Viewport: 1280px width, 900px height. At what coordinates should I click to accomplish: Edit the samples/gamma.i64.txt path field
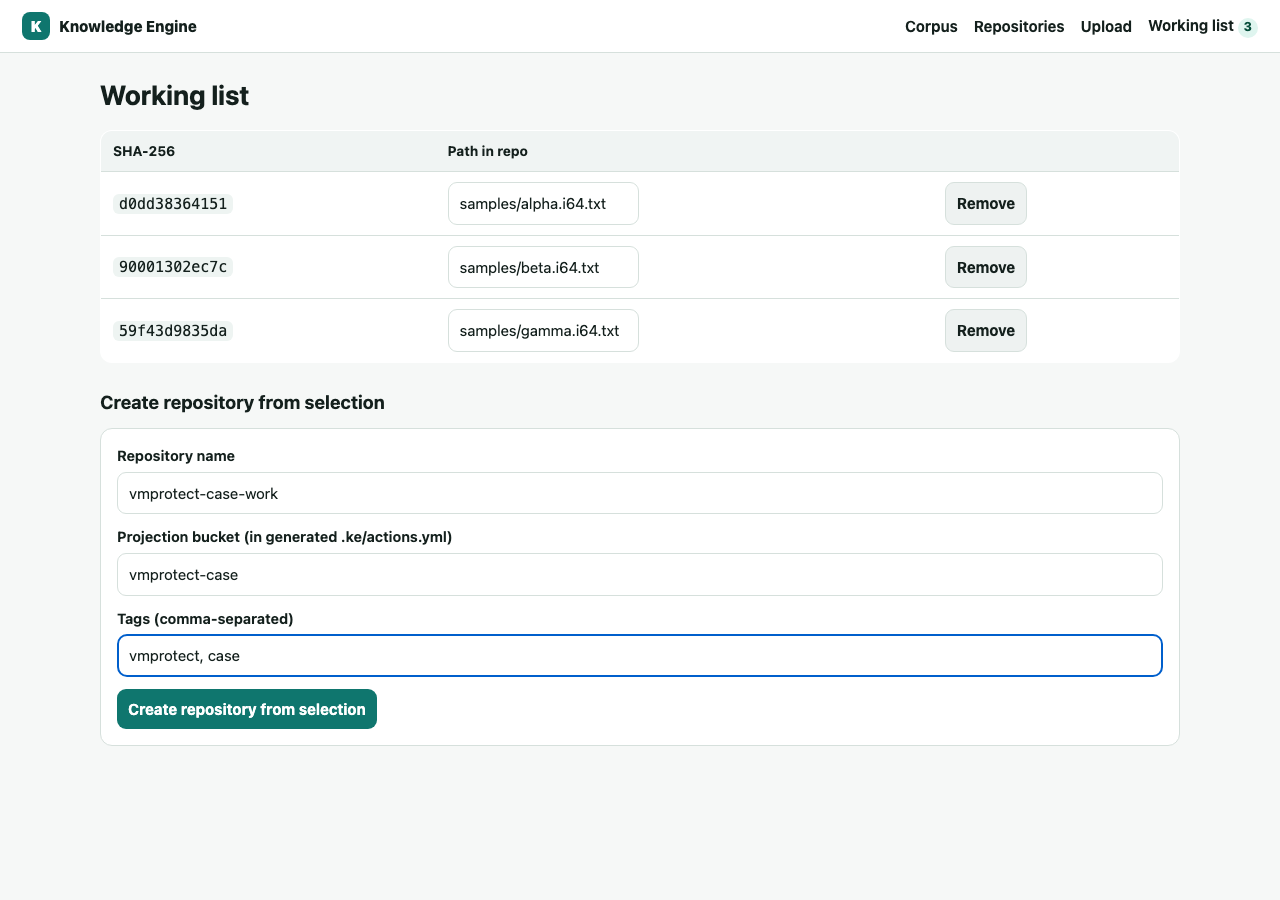pyautogui.click(x=543, y=330)
